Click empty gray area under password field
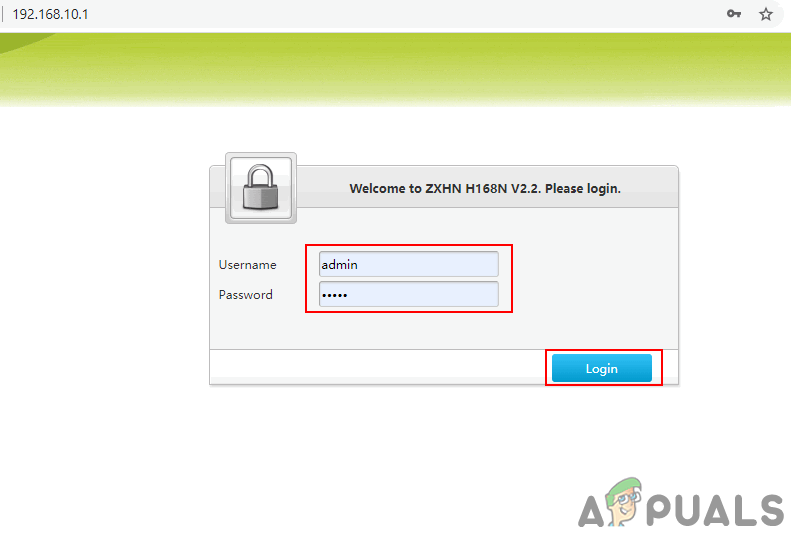791x537 pixels. click(444, 329)
